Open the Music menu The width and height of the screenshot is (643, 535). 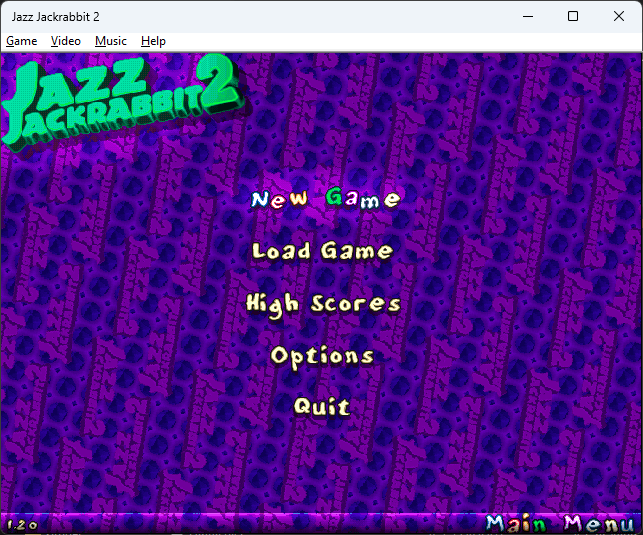point(111,41)
